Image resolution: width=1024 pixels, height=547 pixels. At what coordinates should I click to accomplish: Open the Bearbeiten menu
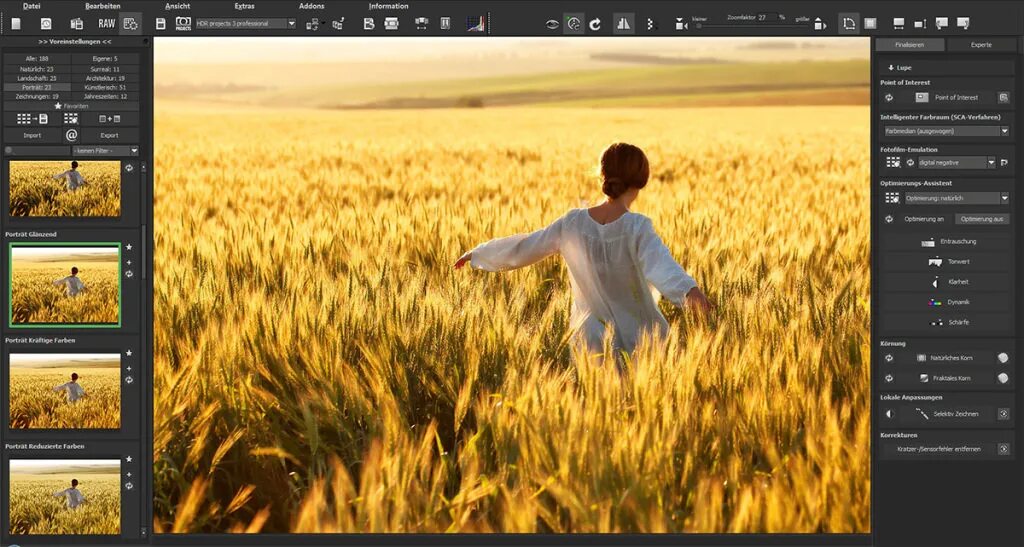click(x=103, y=6)
